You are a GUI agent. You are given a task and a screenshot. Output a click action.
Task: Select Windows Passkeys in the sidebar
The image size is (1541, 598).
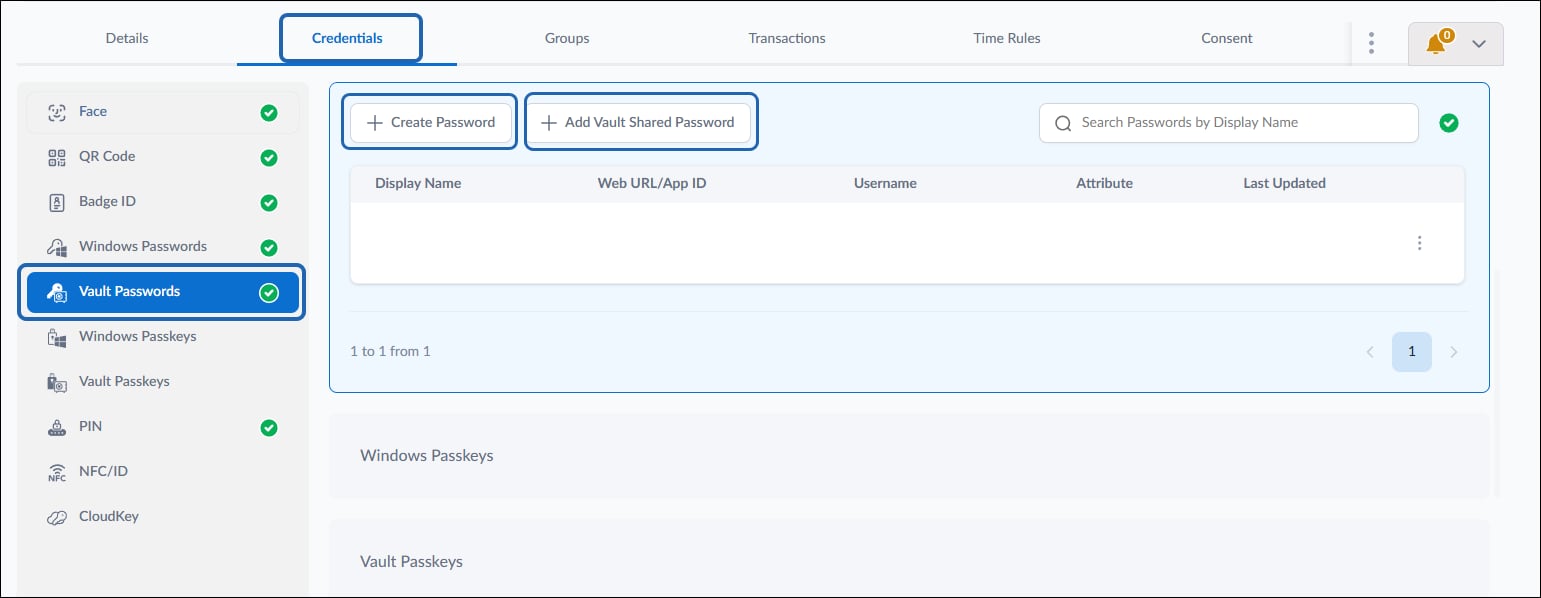pos(162,337)
